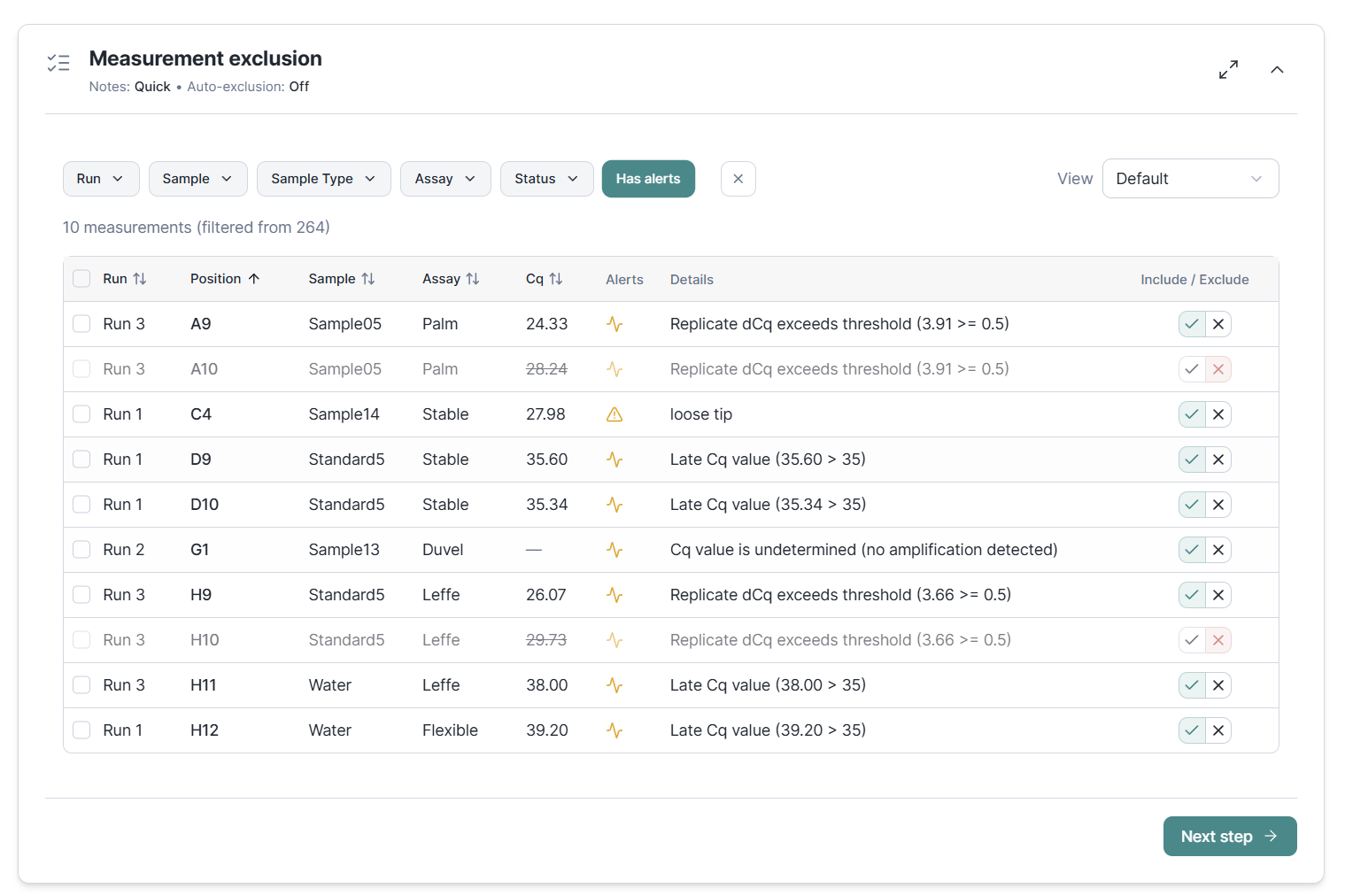Click the amplification alert icon for well G1
Screen dimensions: 1345x896
615,549
